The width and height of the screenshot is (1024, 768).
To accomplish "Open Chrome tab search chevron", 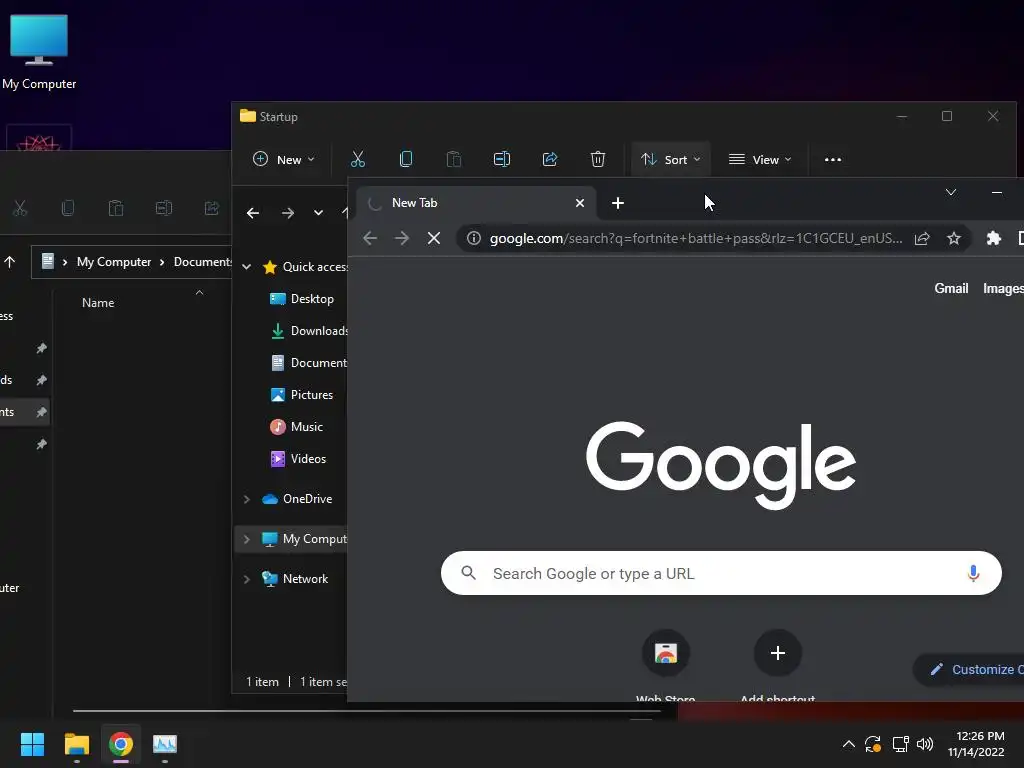I will click(x=951, y=192).
